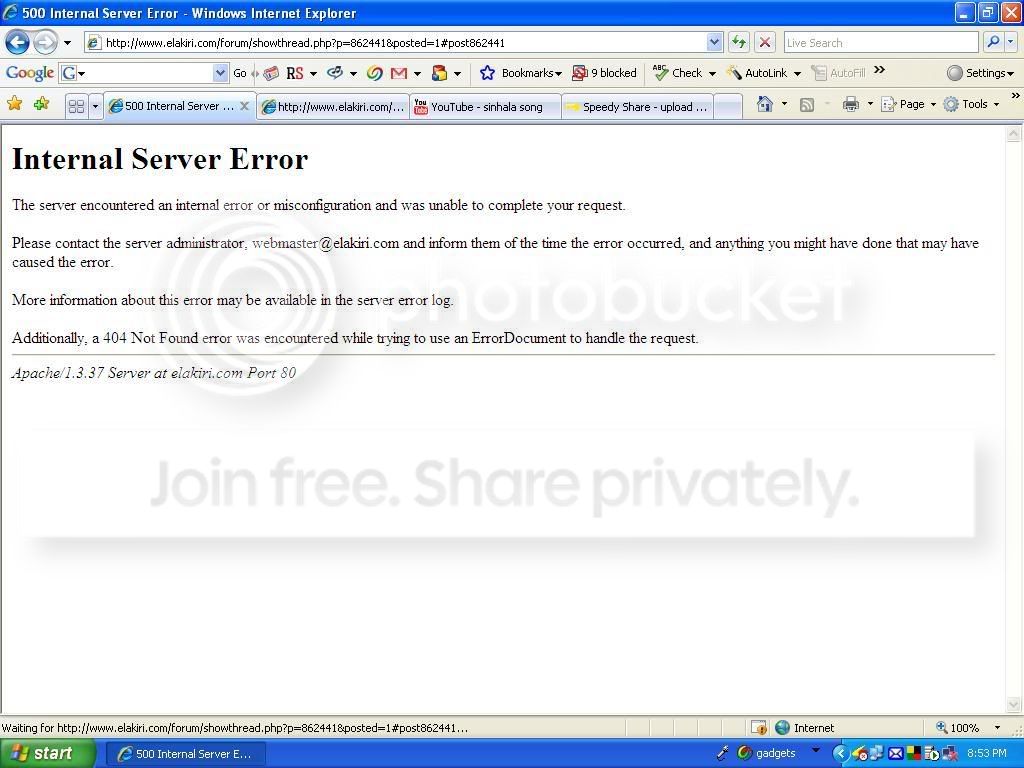Go back with the Back arrow button
Screen dimensions: 1024x768
[17, 43]
